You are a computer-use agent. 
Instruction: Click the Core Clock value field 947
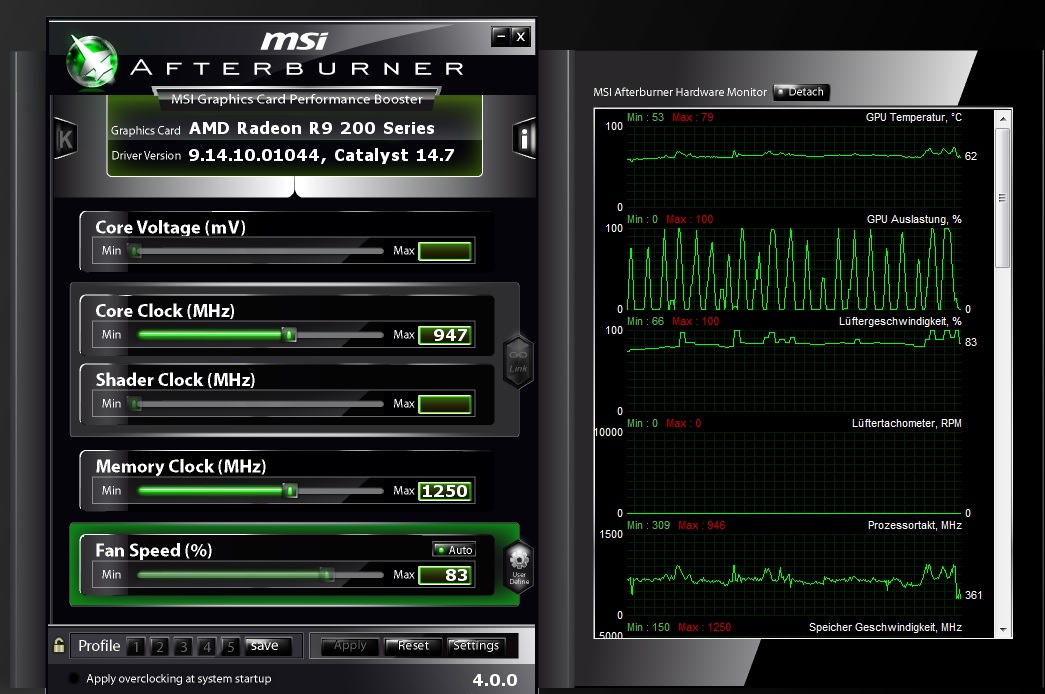click(x=445, y=335)
